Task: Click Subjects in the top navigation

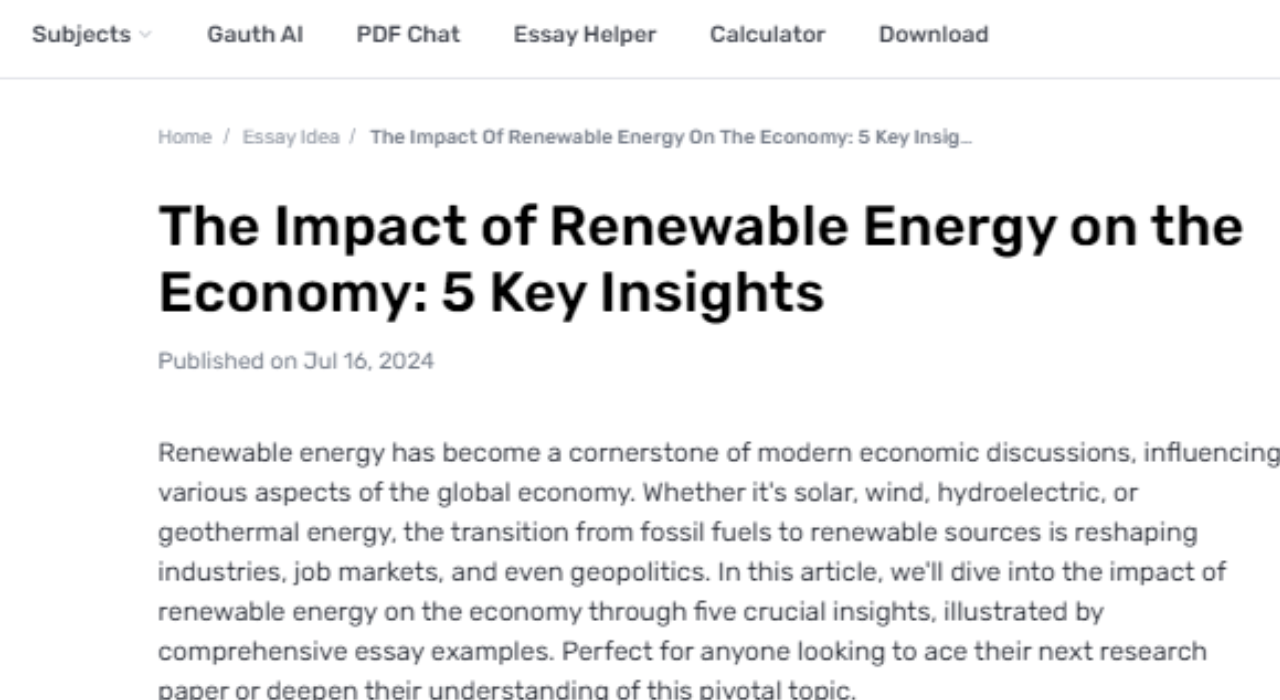Action: click(x=80, y=35)
